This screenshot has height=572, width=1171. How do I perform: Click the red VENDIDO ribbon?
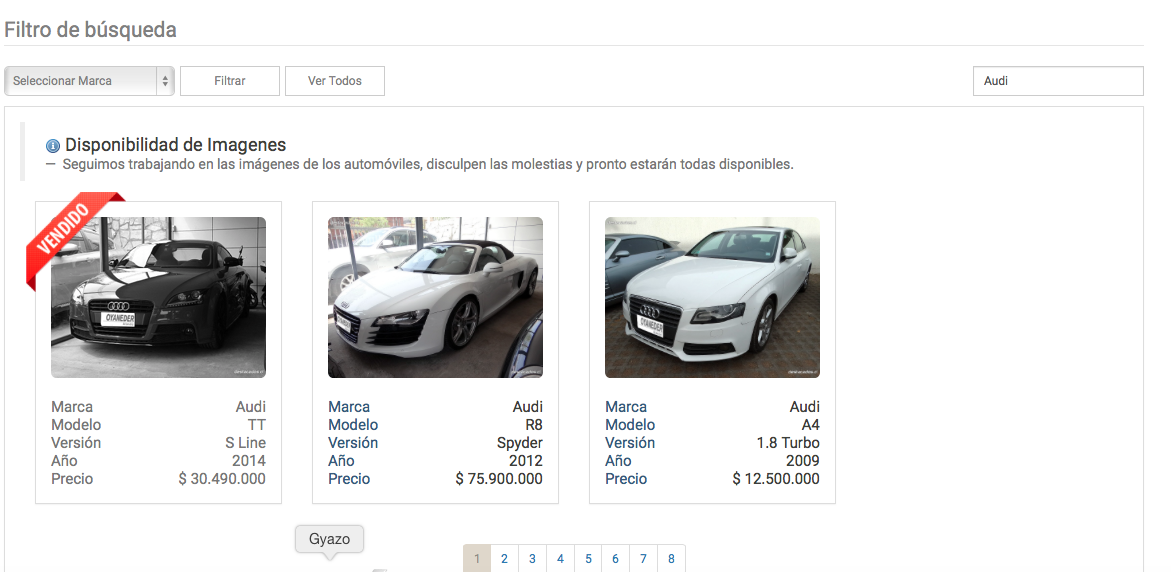coord(66,232)
